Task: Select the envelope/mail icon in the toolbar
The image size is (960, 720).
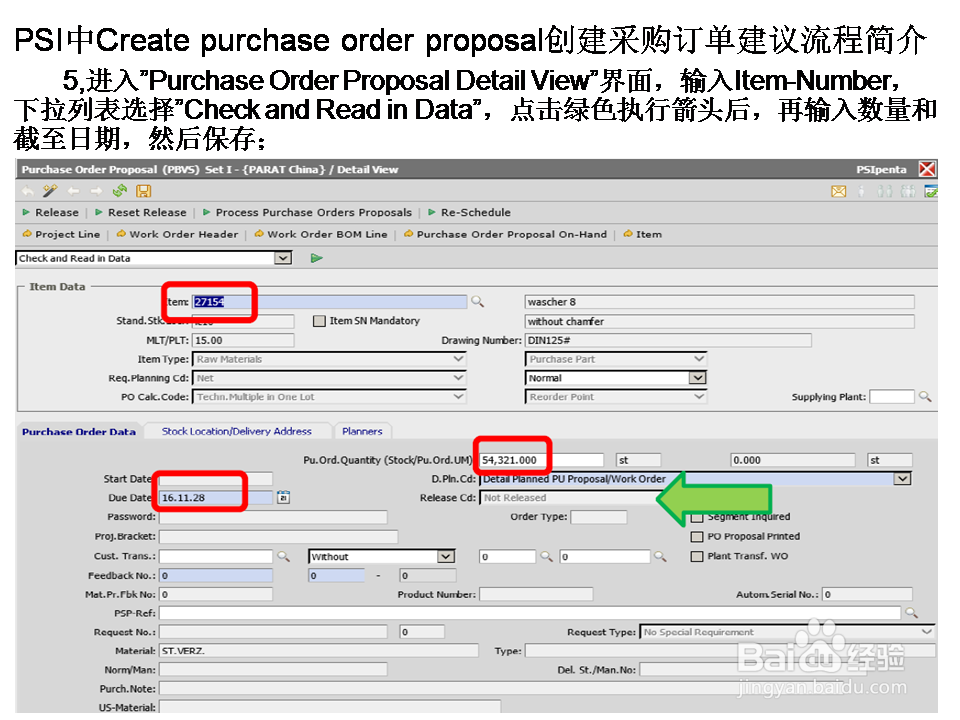Action: pyautogui.click(x=839, y=190)
